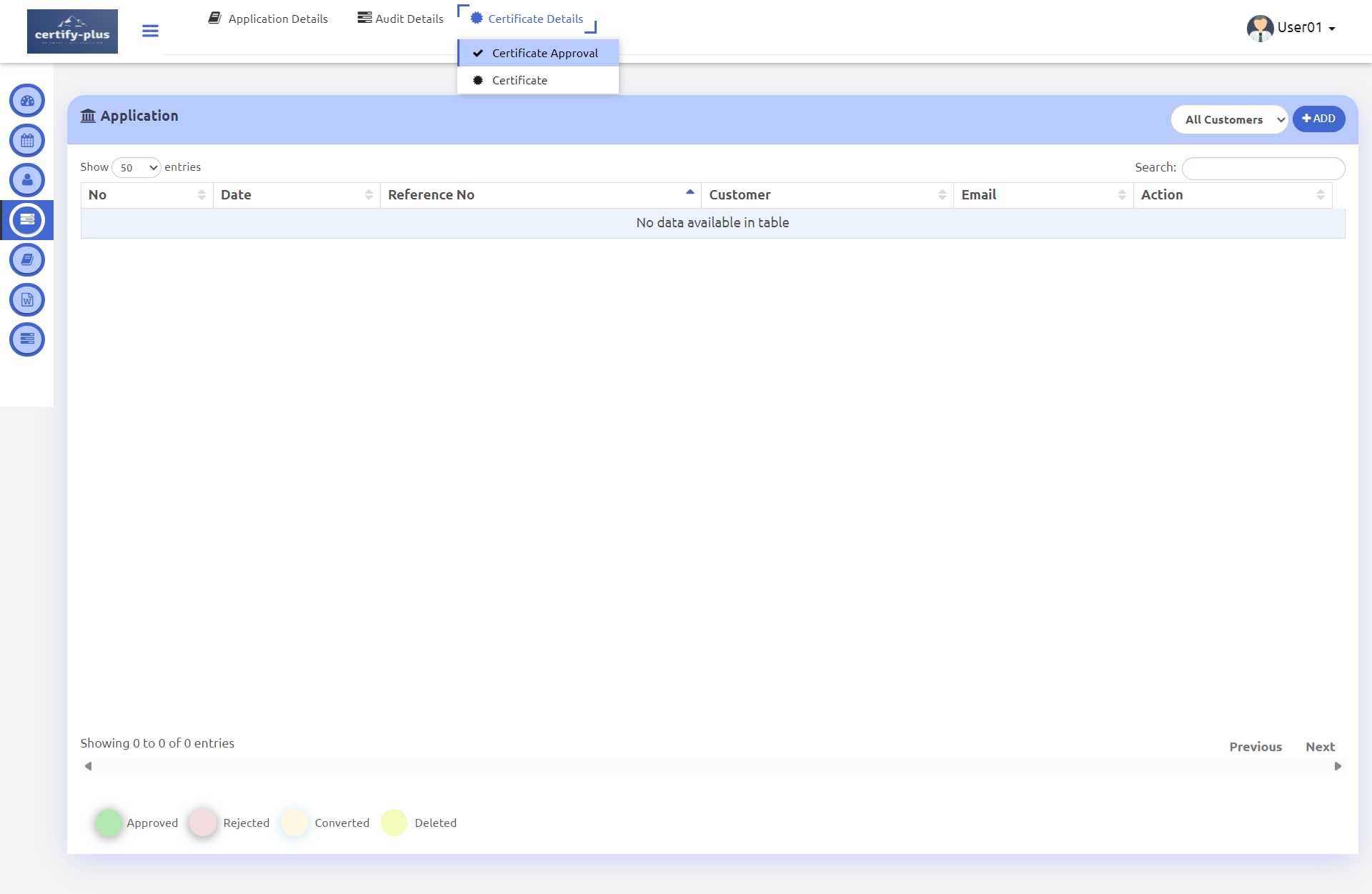1372x894 pixels.
Task: Open the show entries count dropdown
Action: pyautogui.click(x=136, y=168)
